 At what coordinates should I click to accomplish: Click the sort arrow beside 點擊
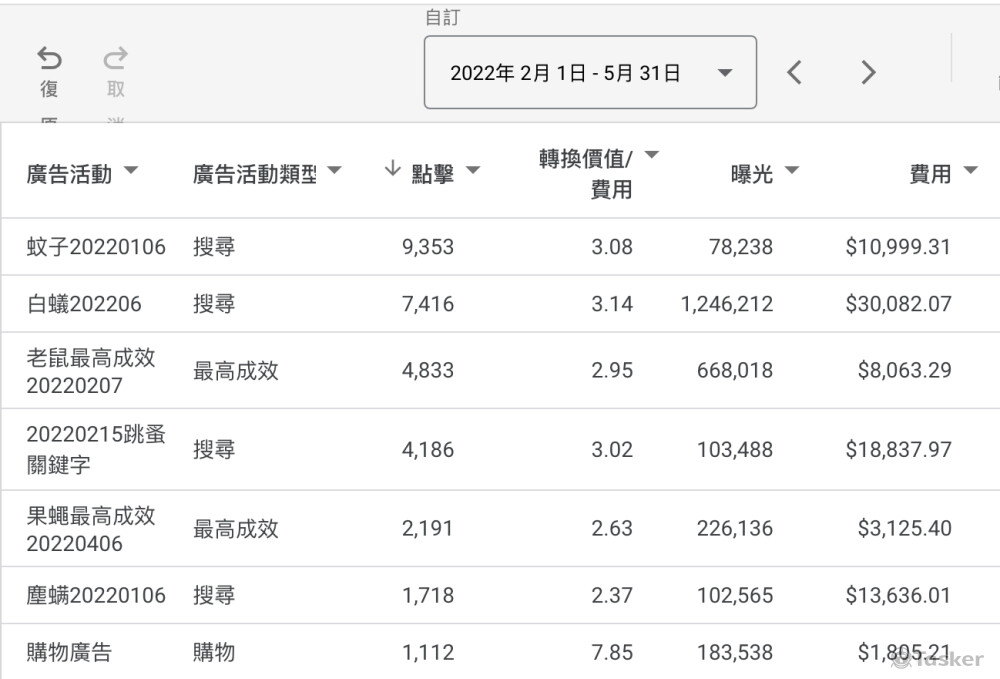(392, 170)
